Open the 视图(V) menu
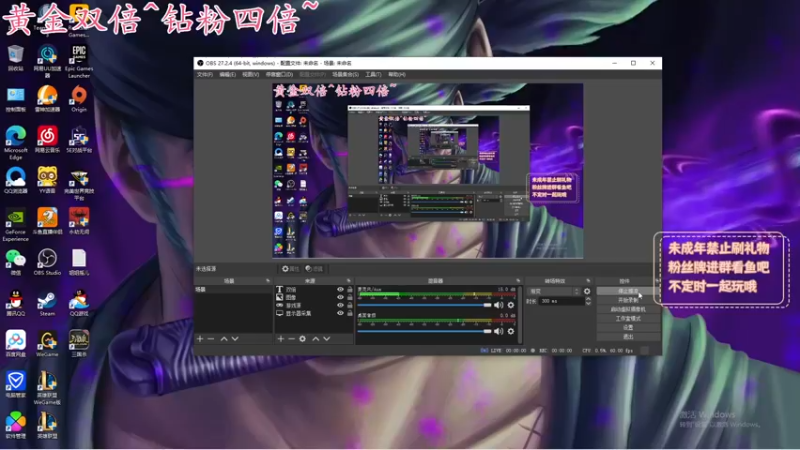 (x=251, y=74)
